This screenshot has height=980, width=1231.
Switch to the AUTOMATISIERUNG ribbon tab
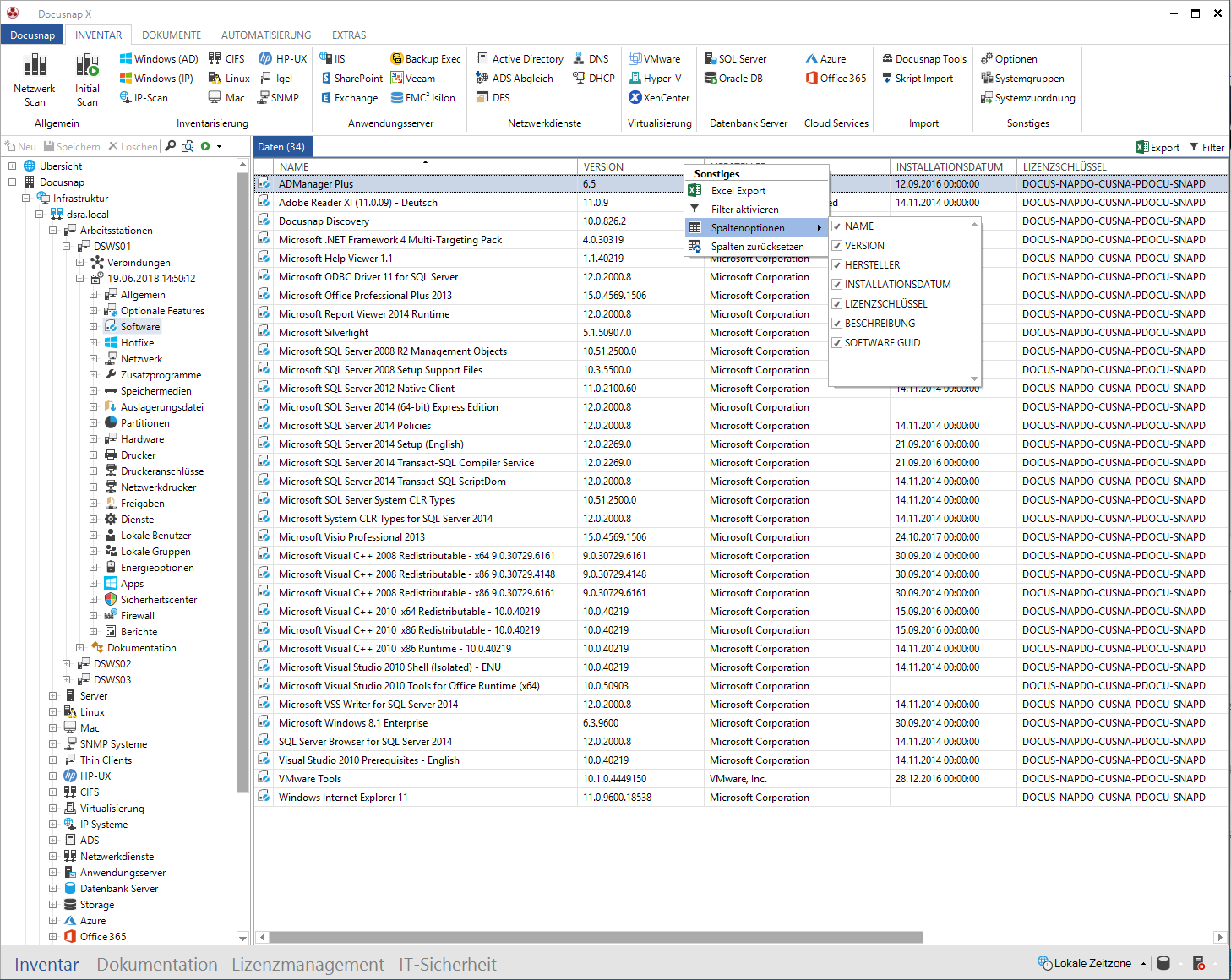pos(266,35)
